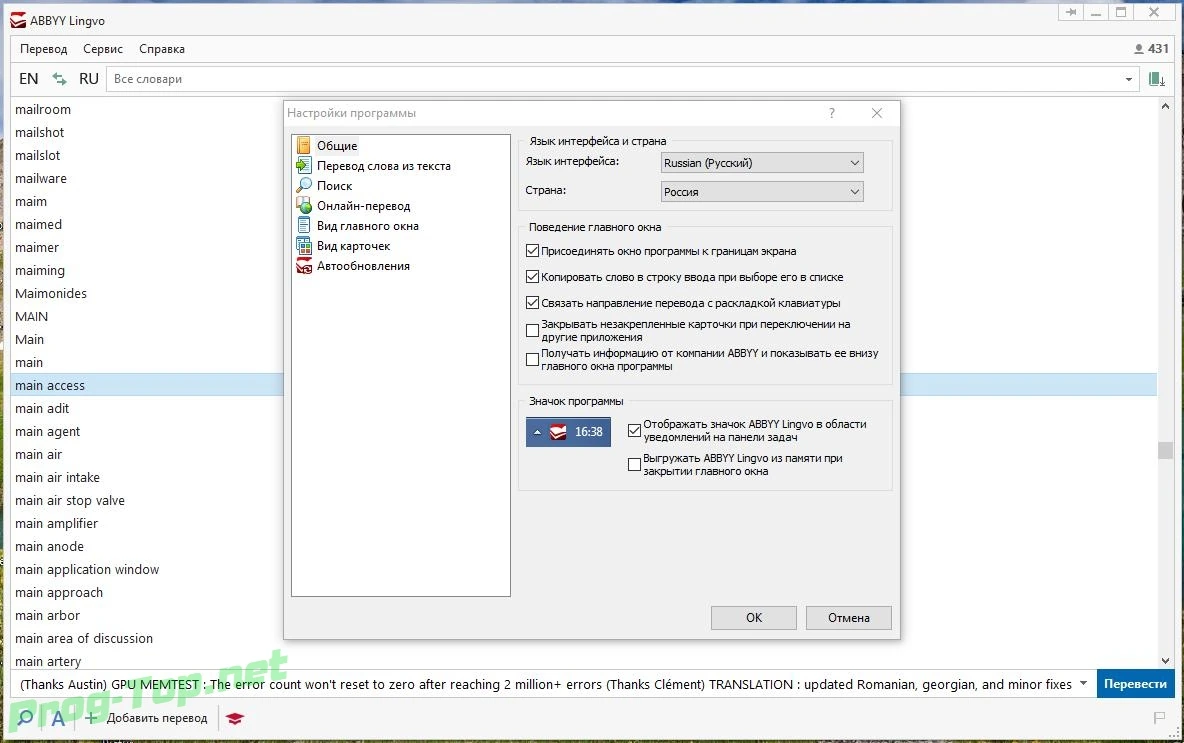
Task: Open the Справка menu
Action: 162,49
